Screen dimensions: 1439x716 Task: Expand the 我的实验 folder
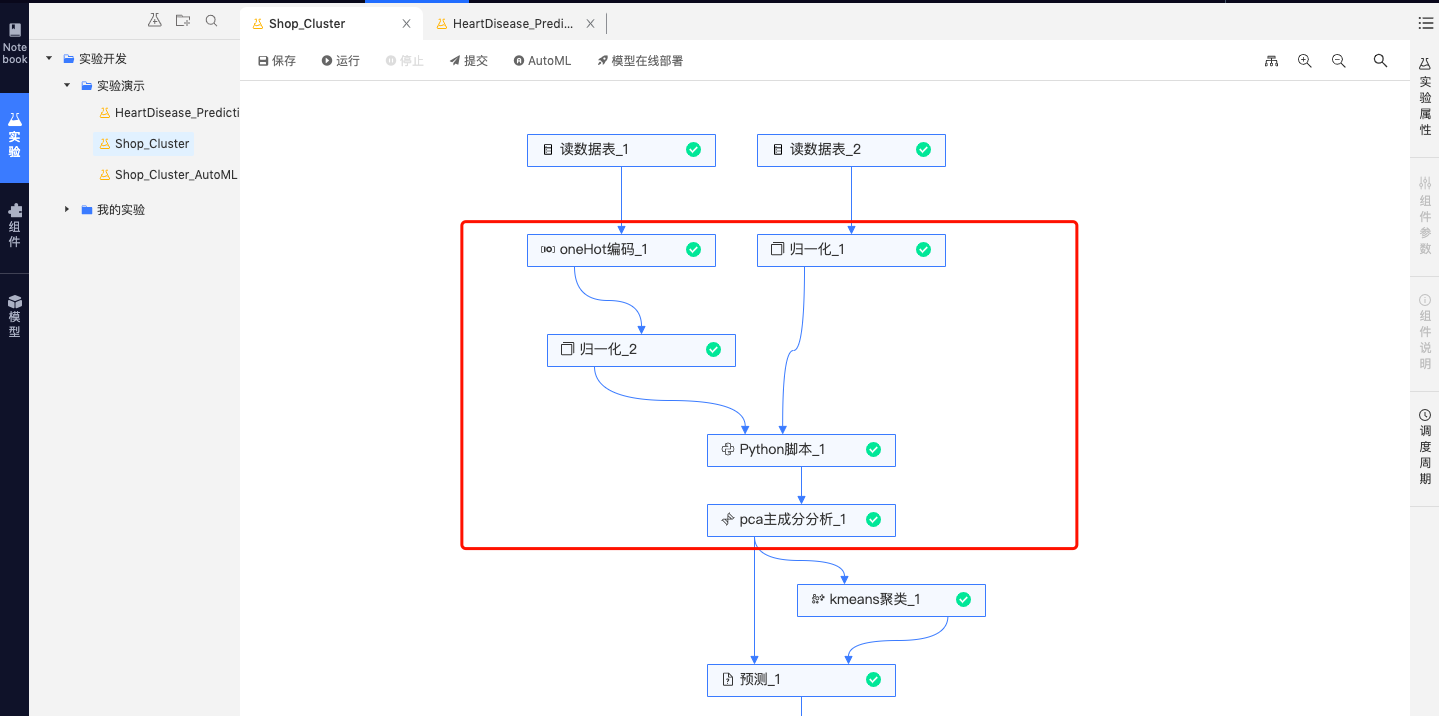coord(67,209)
